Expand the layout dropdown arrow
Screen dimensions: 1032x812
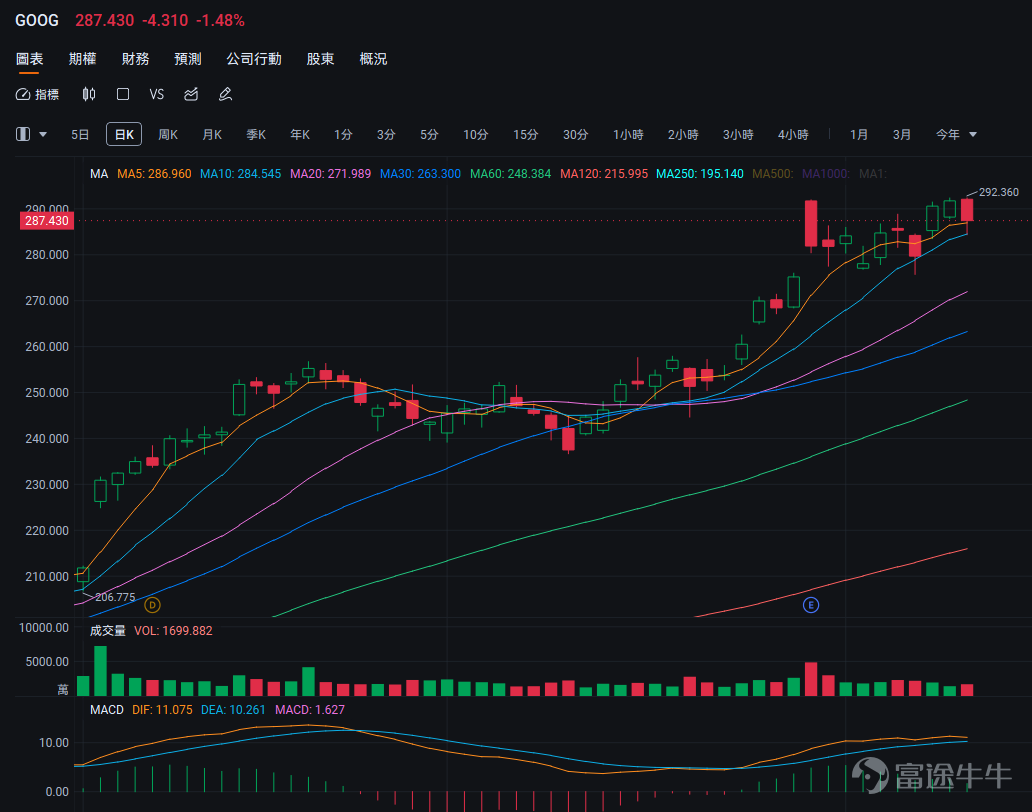coord(43,134)
